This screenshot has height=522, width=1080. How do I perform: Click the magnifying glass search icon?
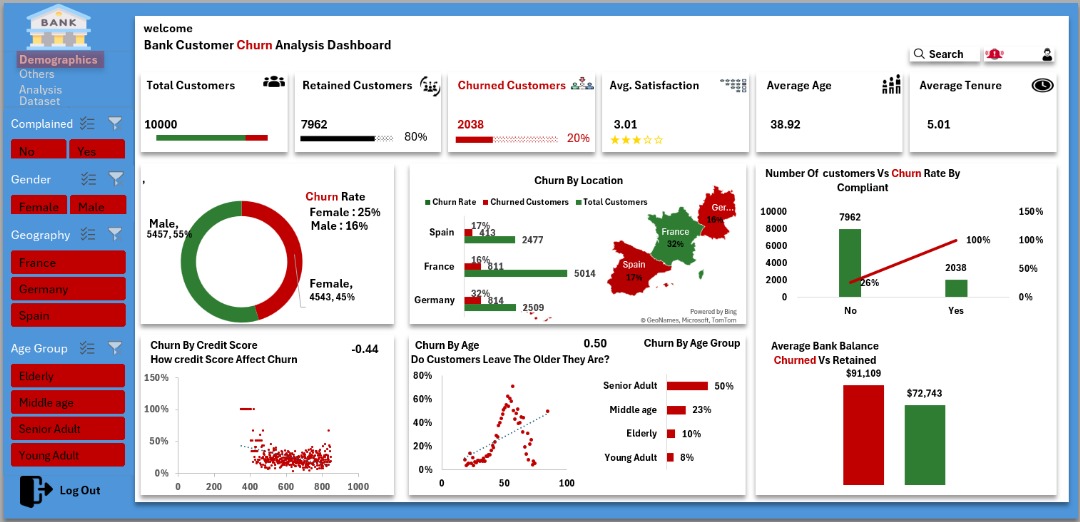tap(919, 54)
